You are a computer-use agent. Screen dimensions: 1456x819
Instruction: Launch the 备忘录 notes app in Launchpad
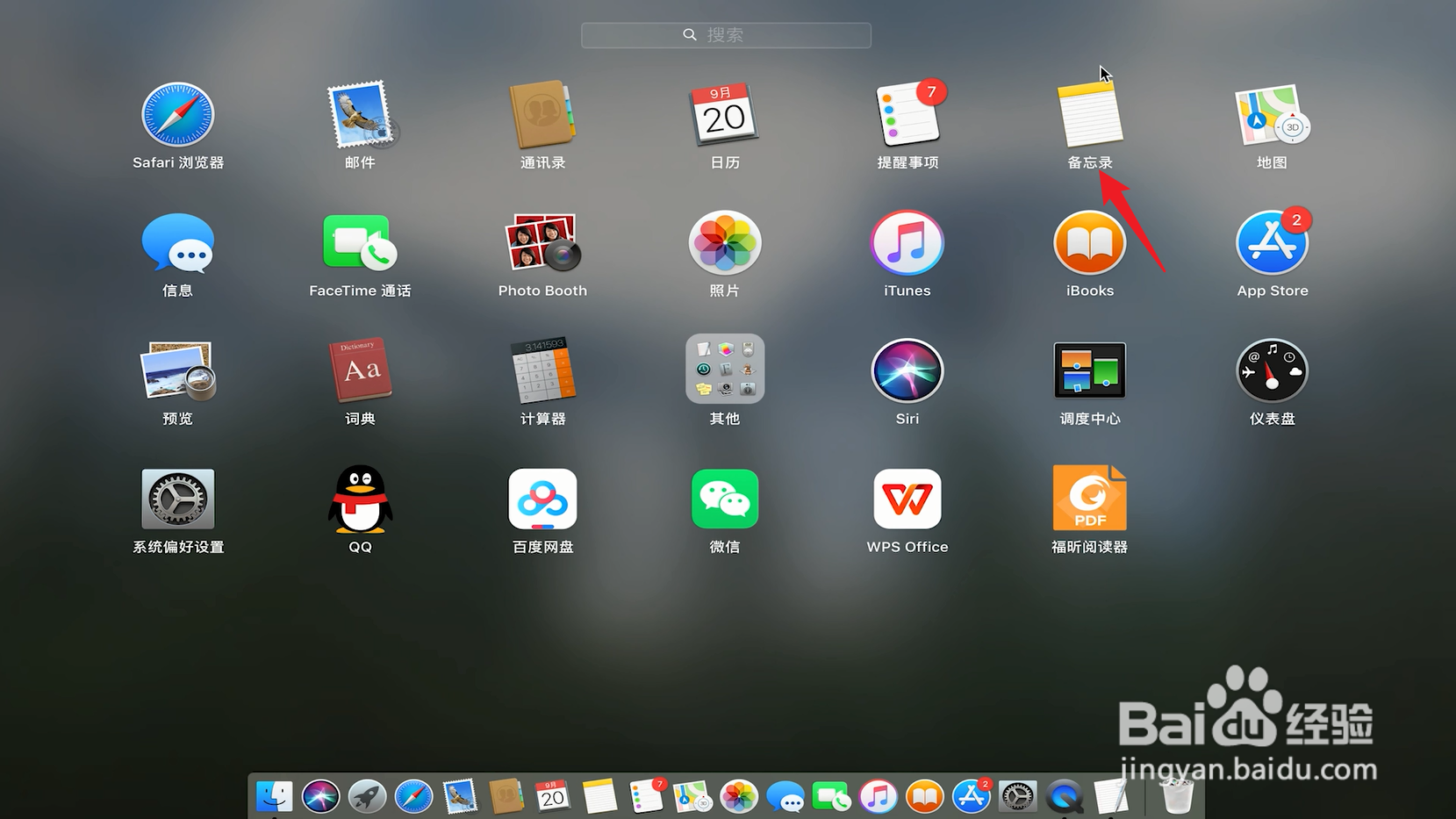1090,115
